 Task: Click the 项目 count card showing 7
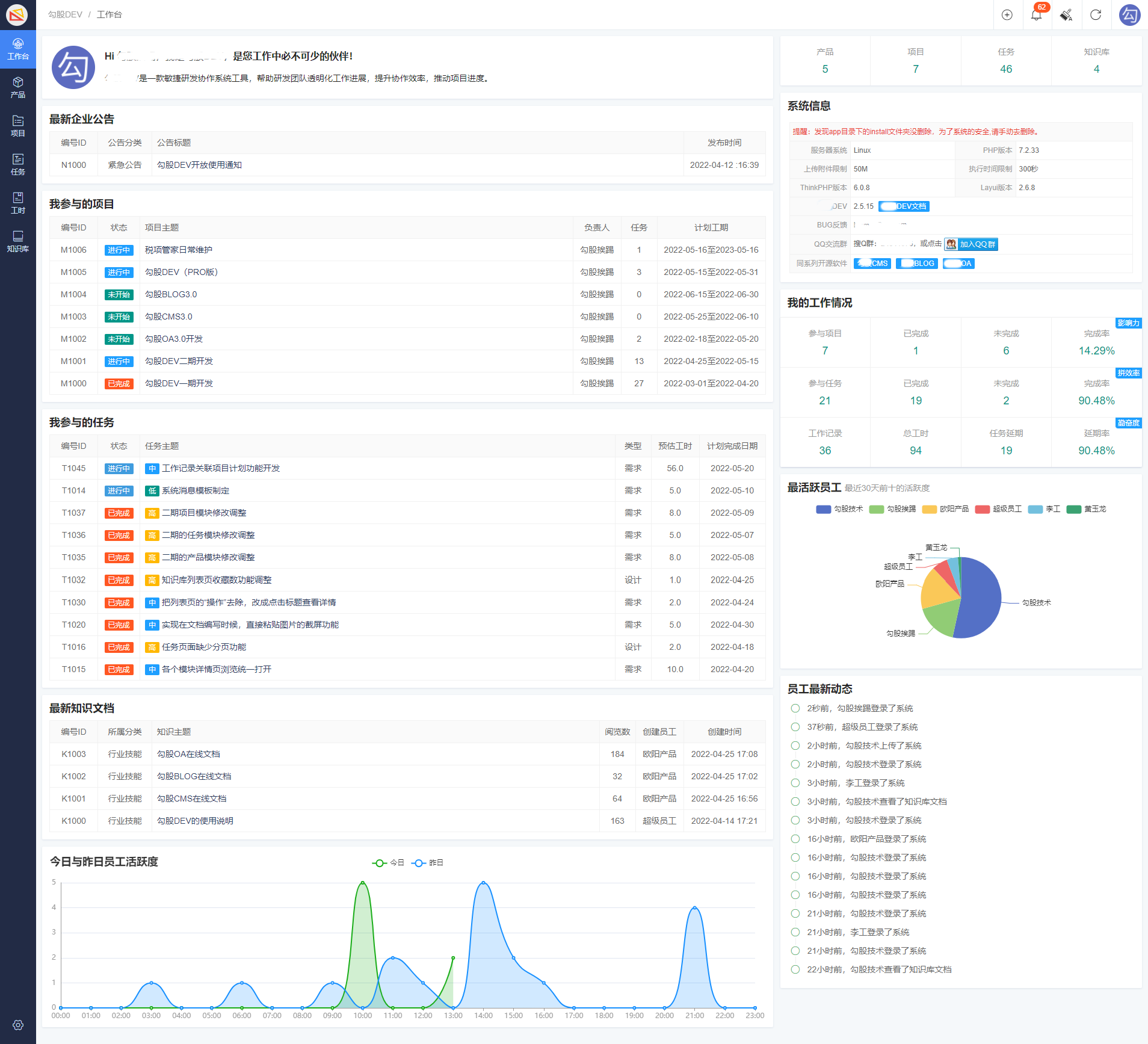point(916,61)
